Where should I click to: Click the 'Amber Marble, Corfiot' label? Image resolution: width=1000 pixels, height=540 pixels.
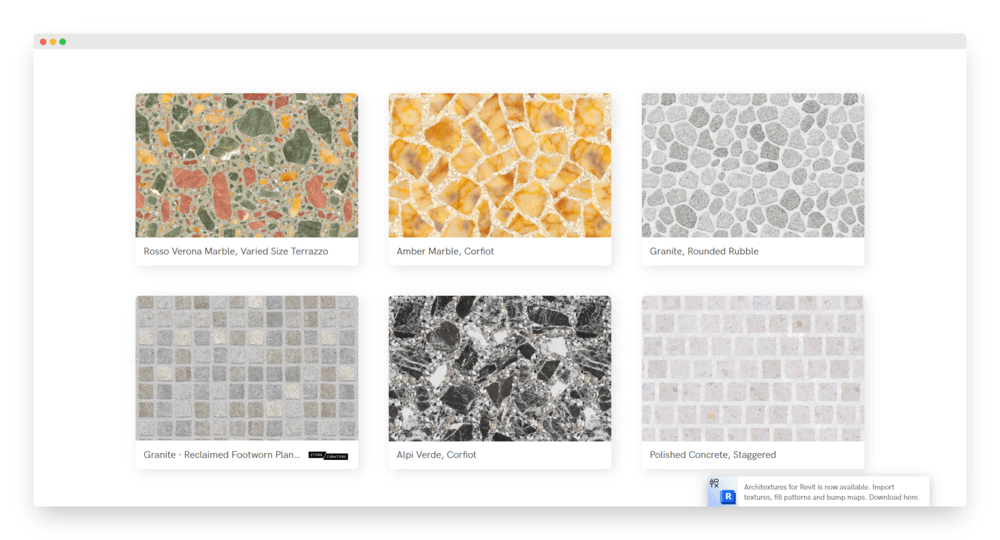coord(445,251)
